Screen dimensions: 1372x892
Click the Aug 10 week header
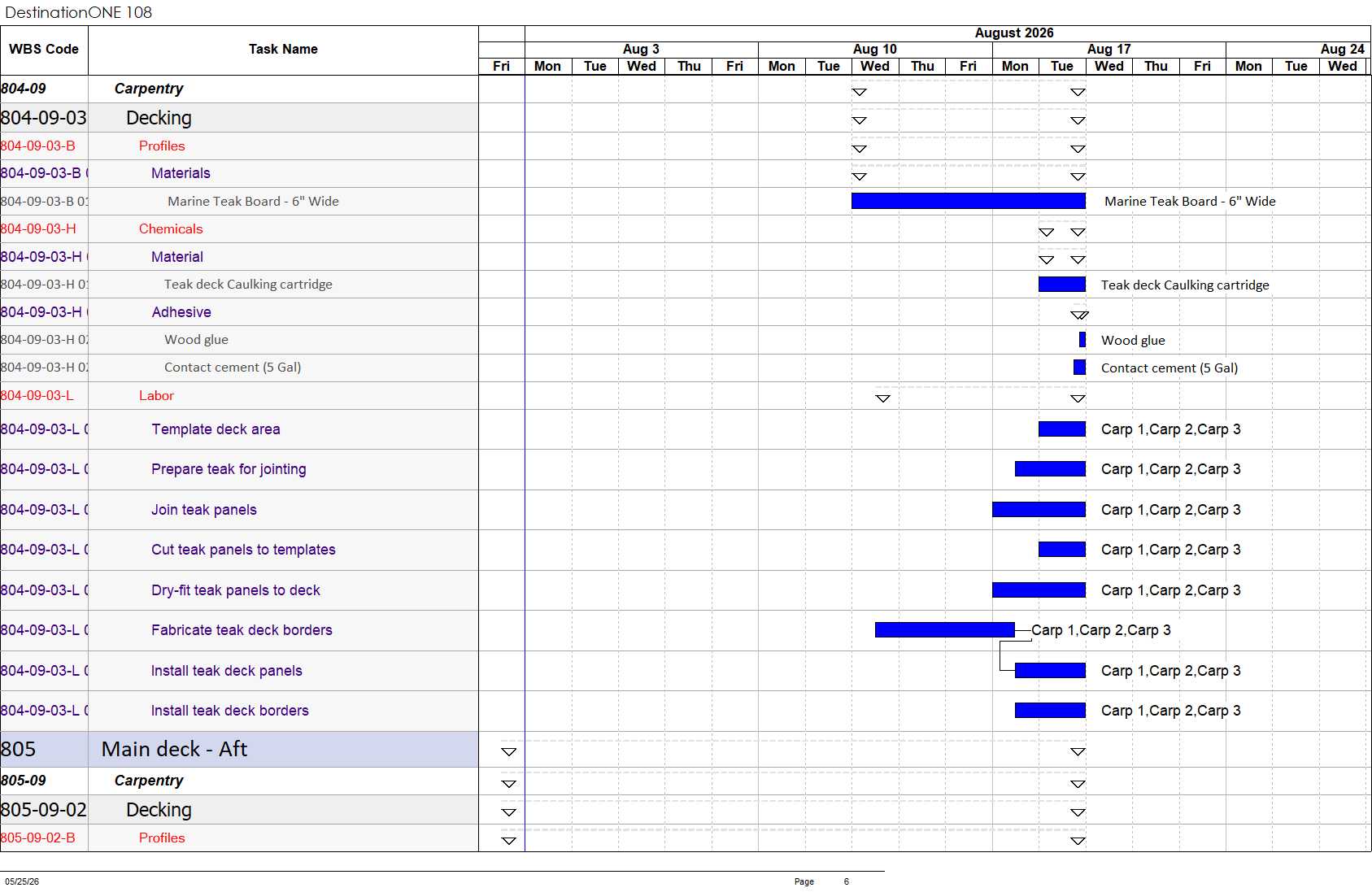coord(875,50)
